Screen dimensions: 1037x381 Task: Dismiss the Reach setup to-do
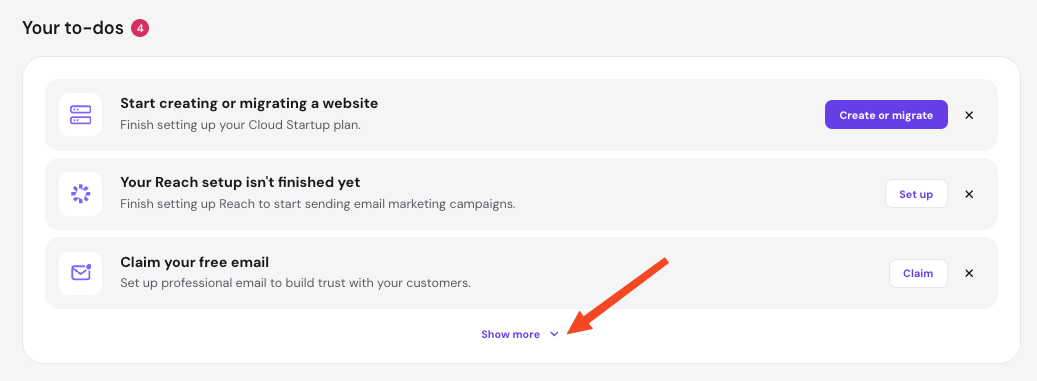click(969, 194)
